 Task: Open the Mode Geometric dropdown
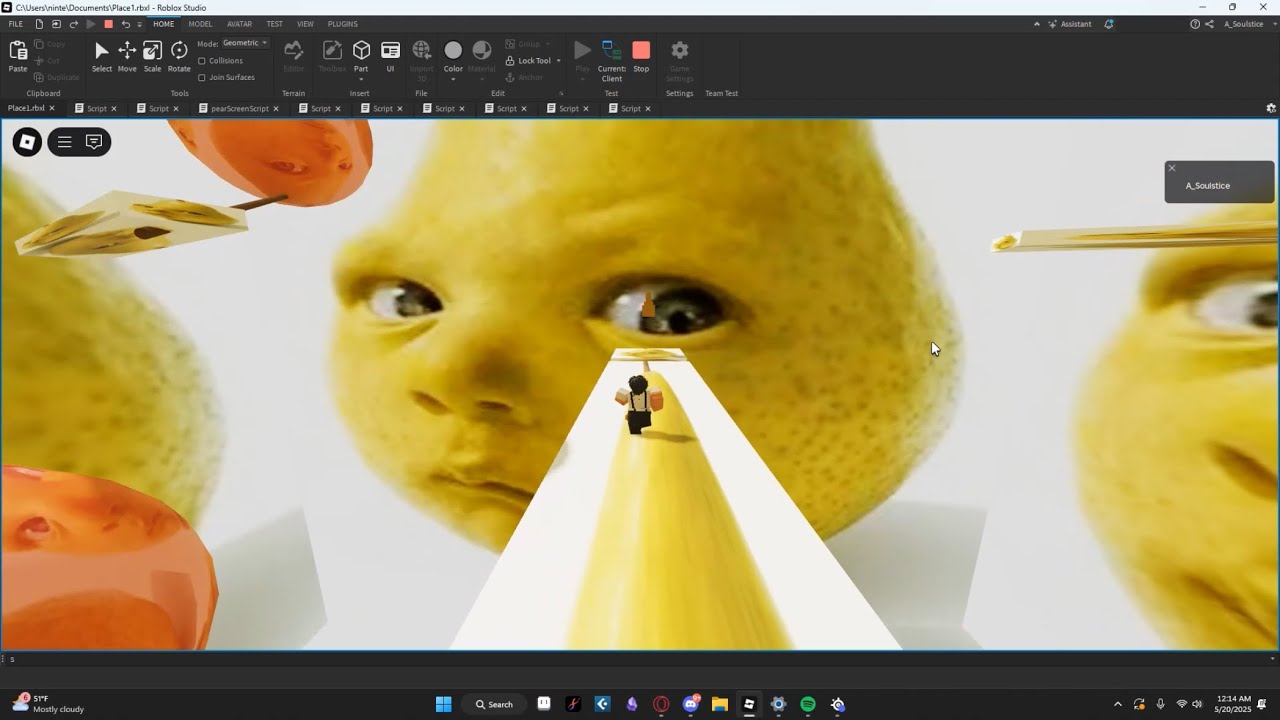click(x=245, y=43)
